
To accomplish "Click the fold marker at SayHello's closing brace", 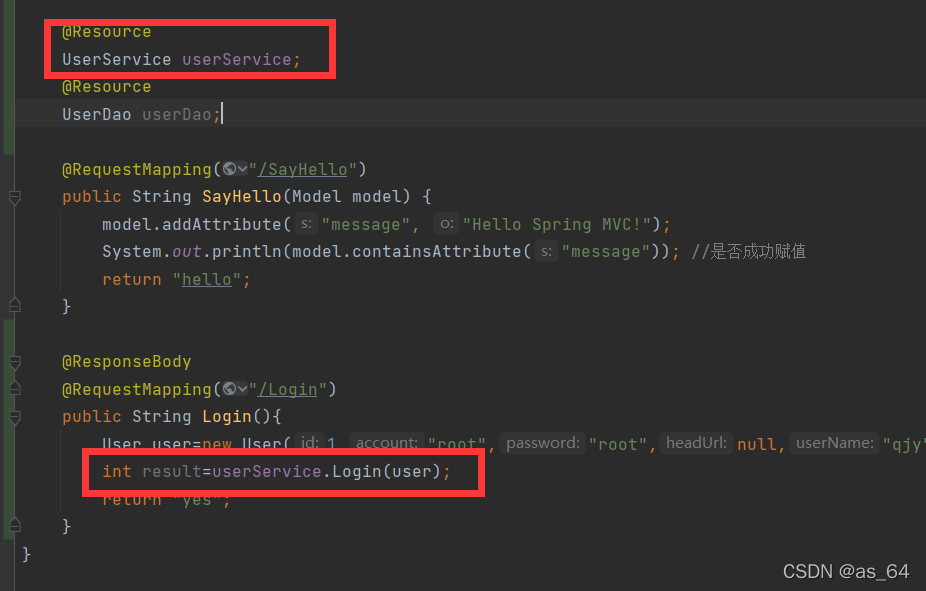I will 15,305.
